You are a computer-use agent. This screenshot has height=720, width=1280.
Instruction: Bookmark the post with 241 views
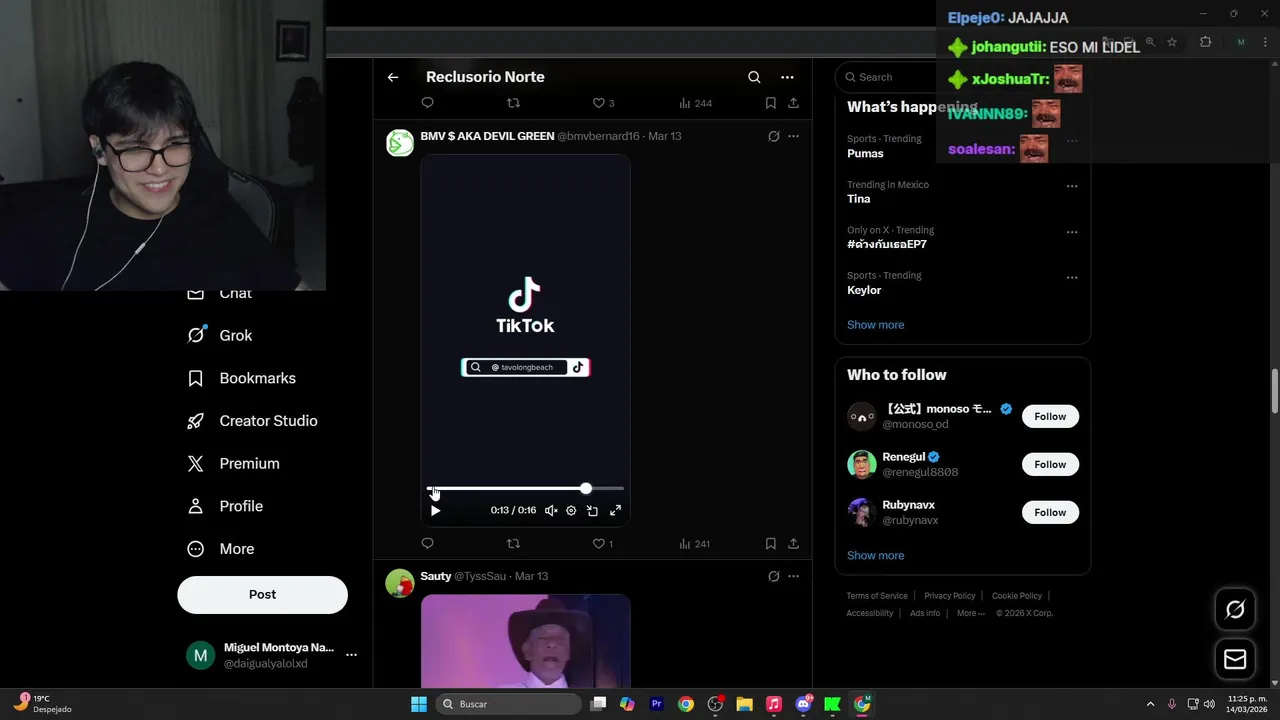tap(770, 543)
